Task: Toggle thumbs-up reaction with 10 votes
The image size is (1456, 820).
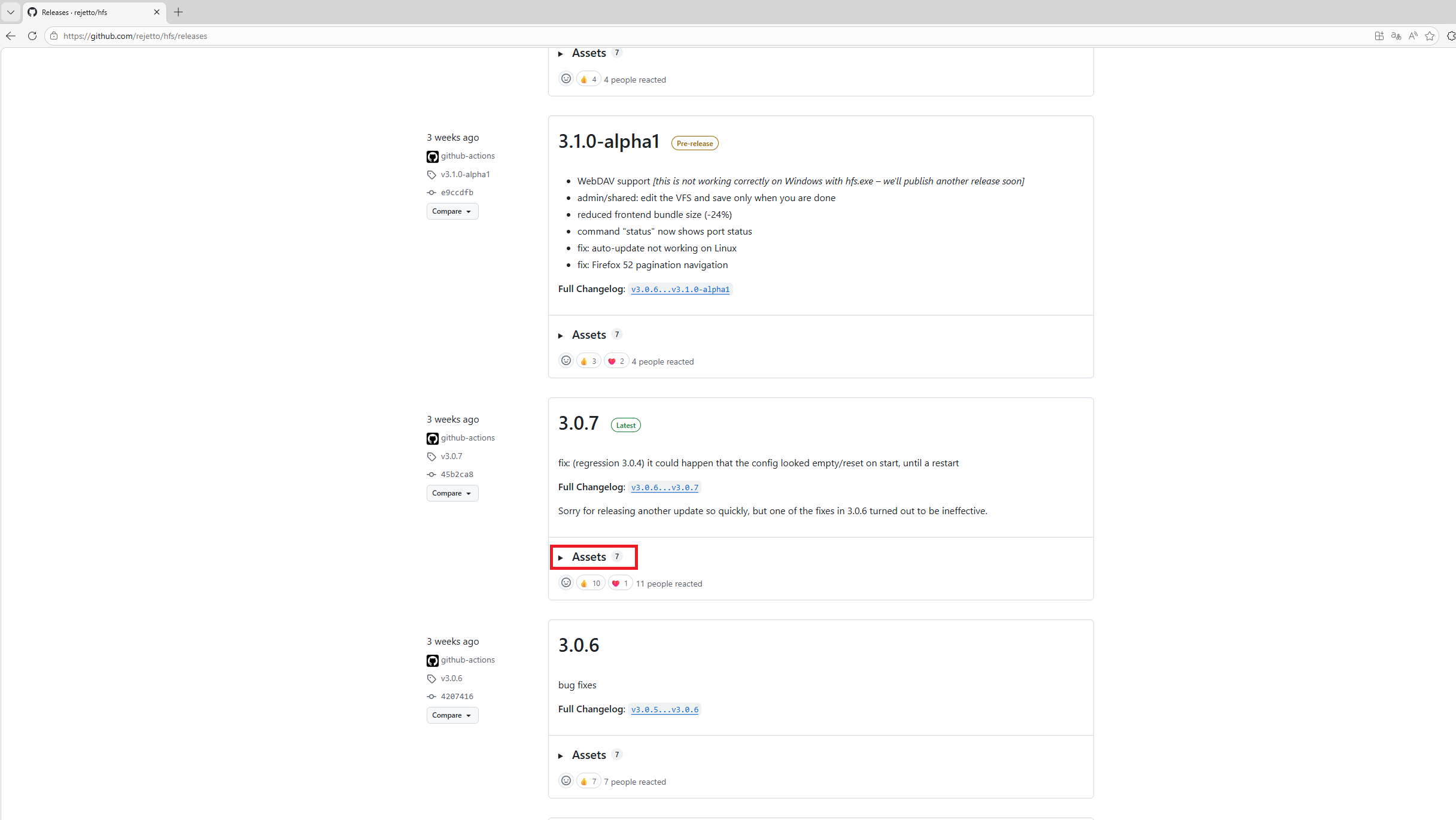Action: [590, 584]
